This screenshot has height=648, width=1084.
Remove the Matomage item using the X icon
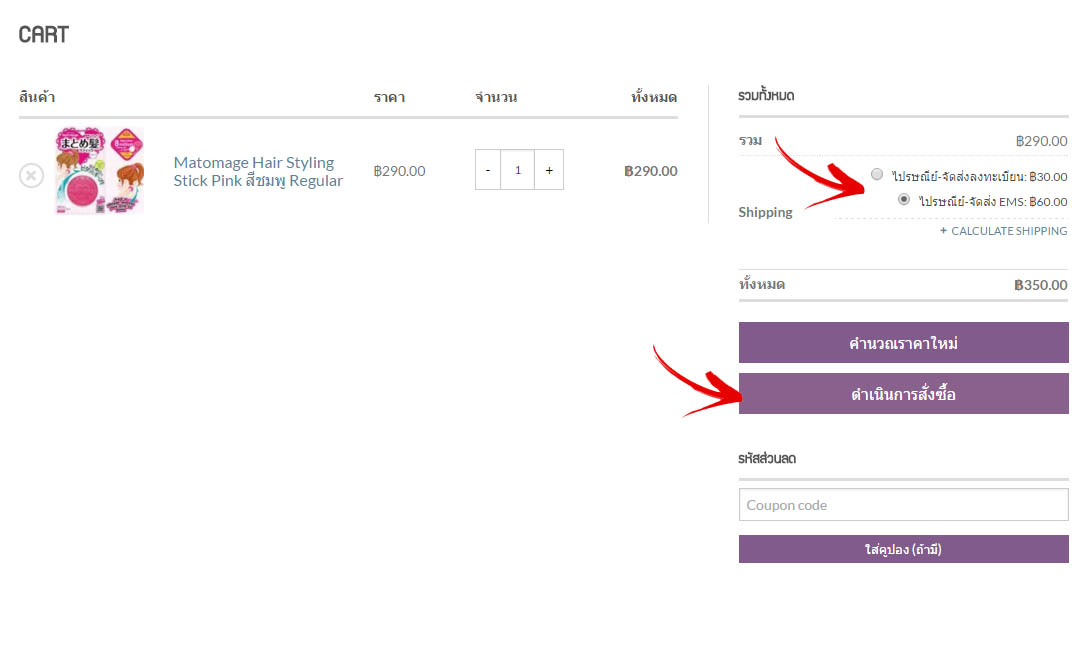point(31,176)
